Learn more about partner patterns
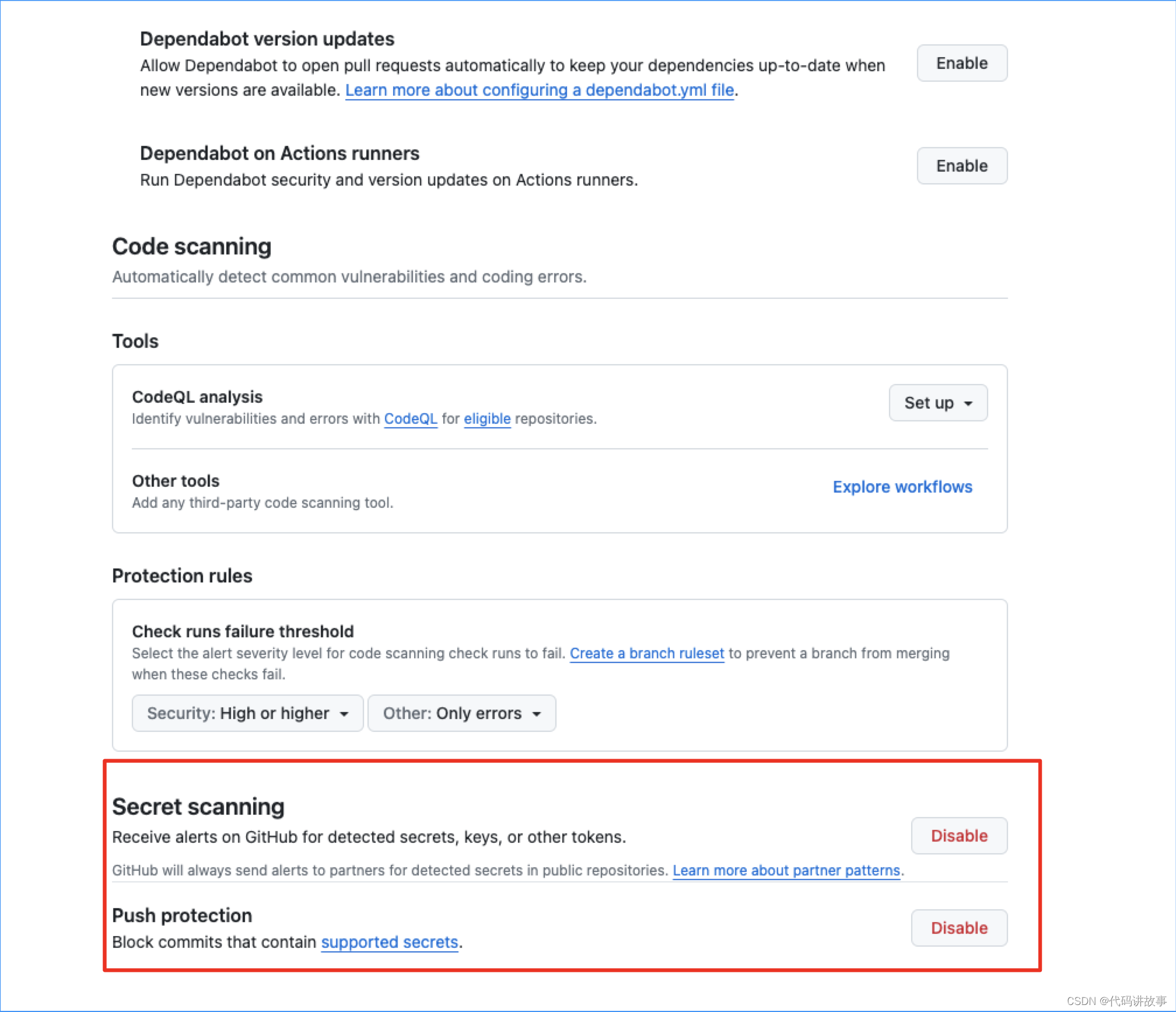 pos(786,870)
